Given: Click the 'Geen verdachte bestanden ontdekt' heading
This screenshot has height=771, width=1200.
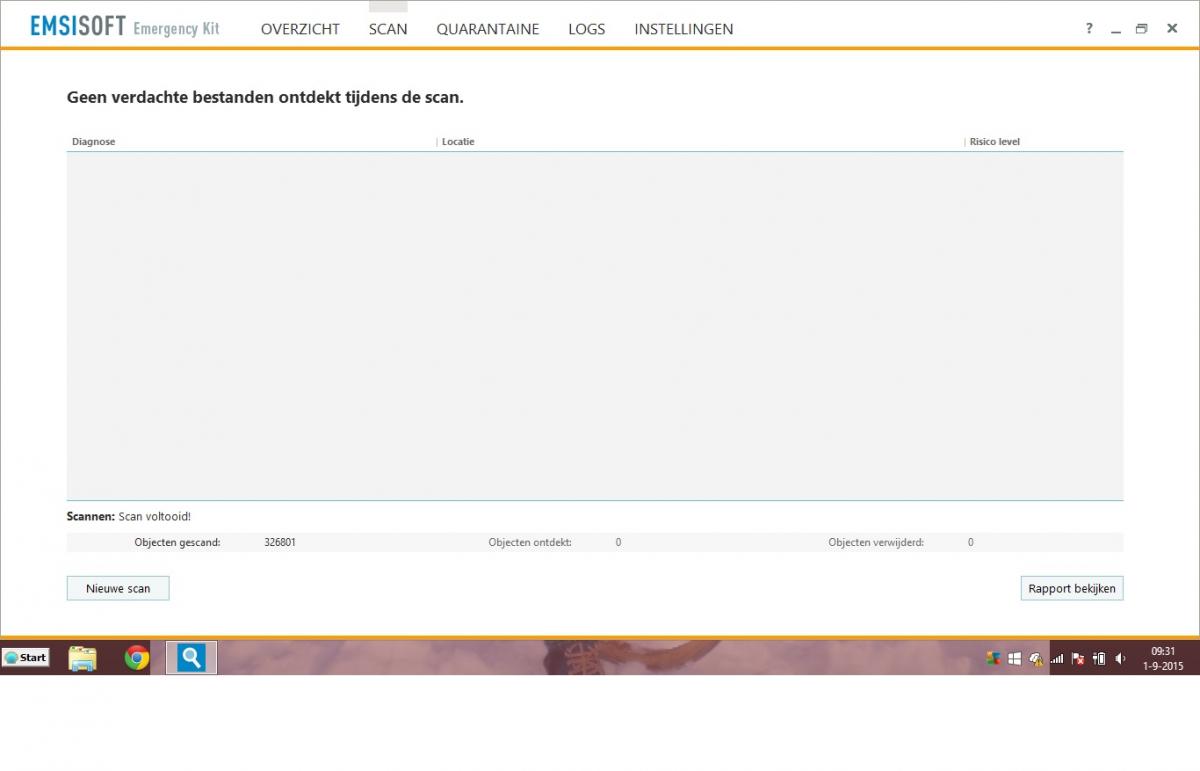Looking at the screenshot, I should pyautogui.click(x=265, y=98).
